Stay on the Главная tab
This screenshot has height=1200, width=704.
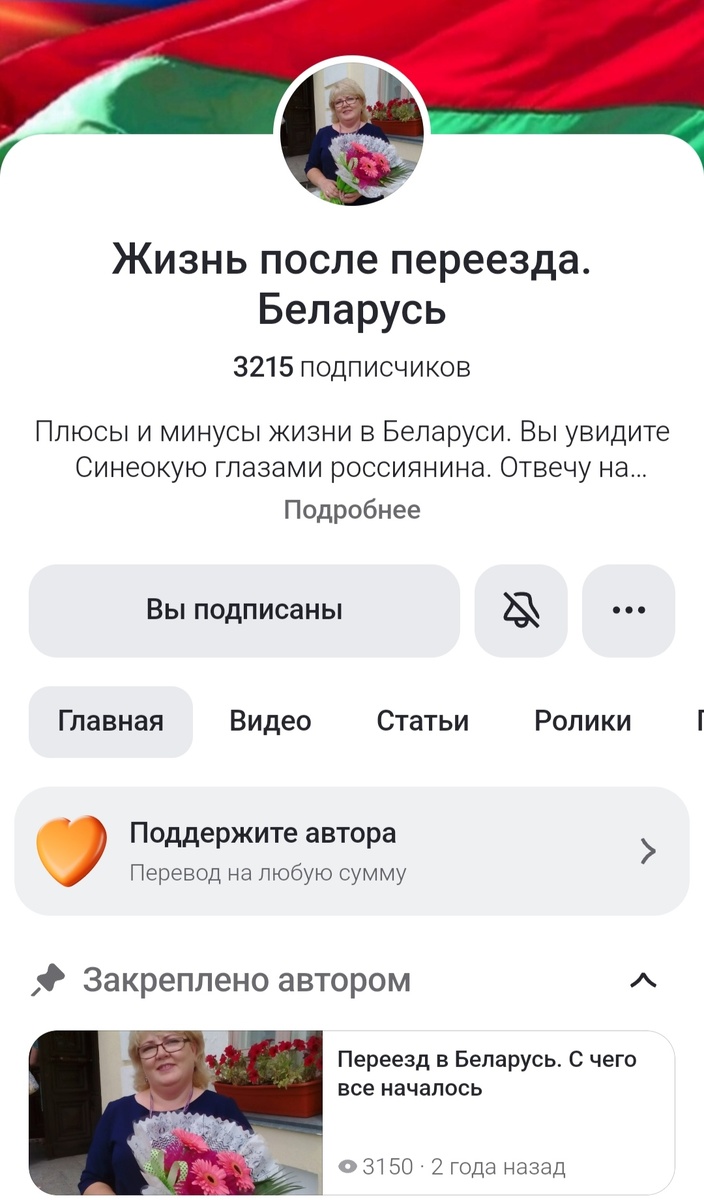[110, 721]
